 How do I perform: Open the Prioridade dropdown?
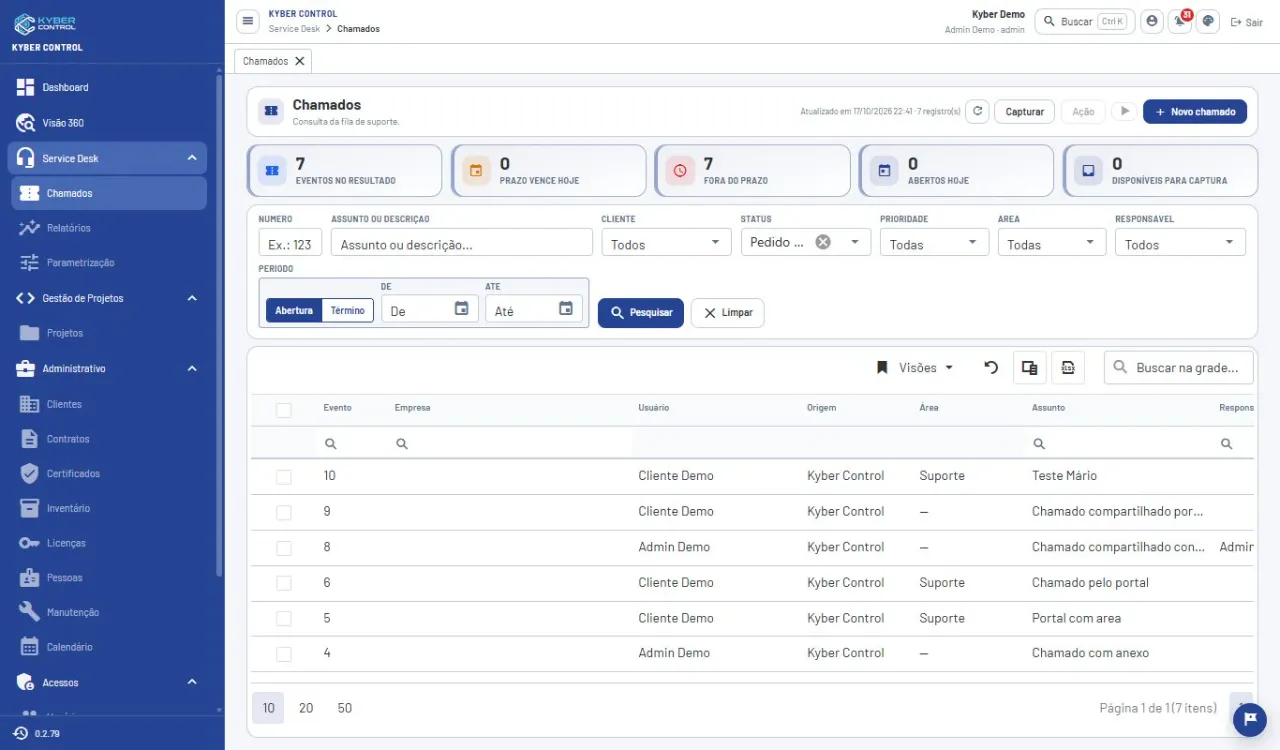click(934, 243)
